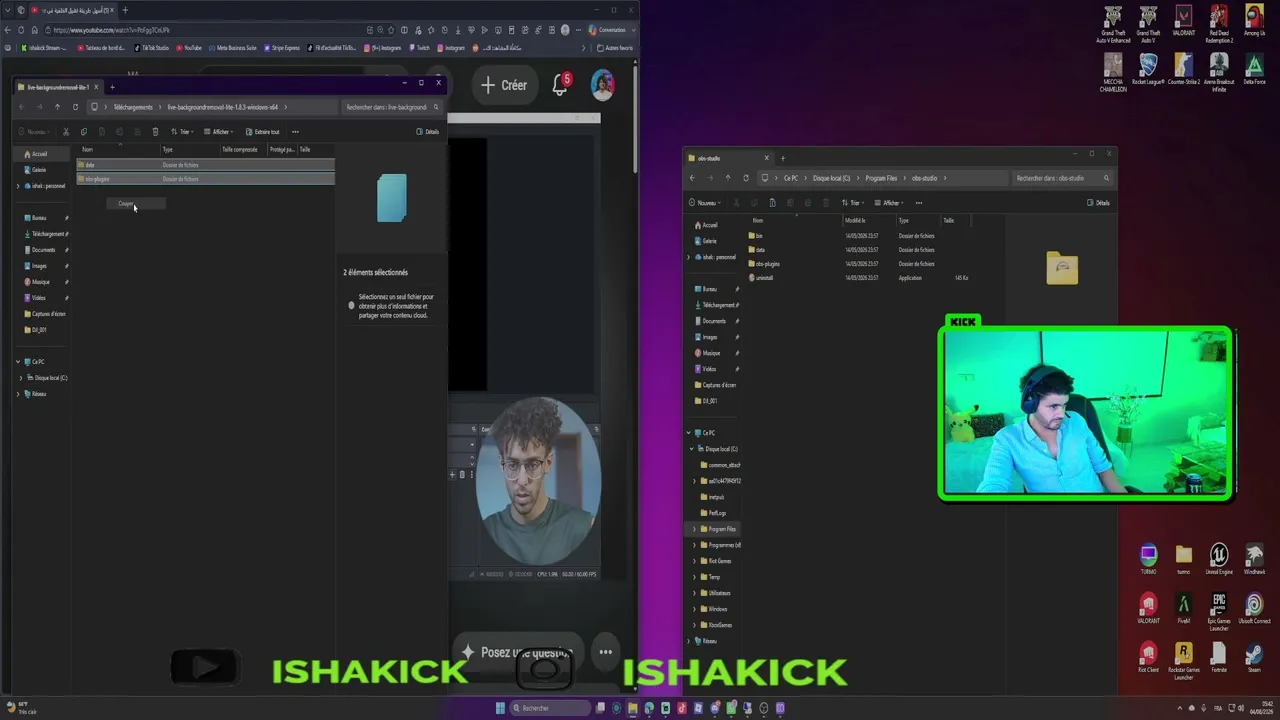Image resolution: width=1280 pixels, height=720 pixels.
Task: Select the data folder in the live-backgroundremoval window
Action: click(205, 165)
